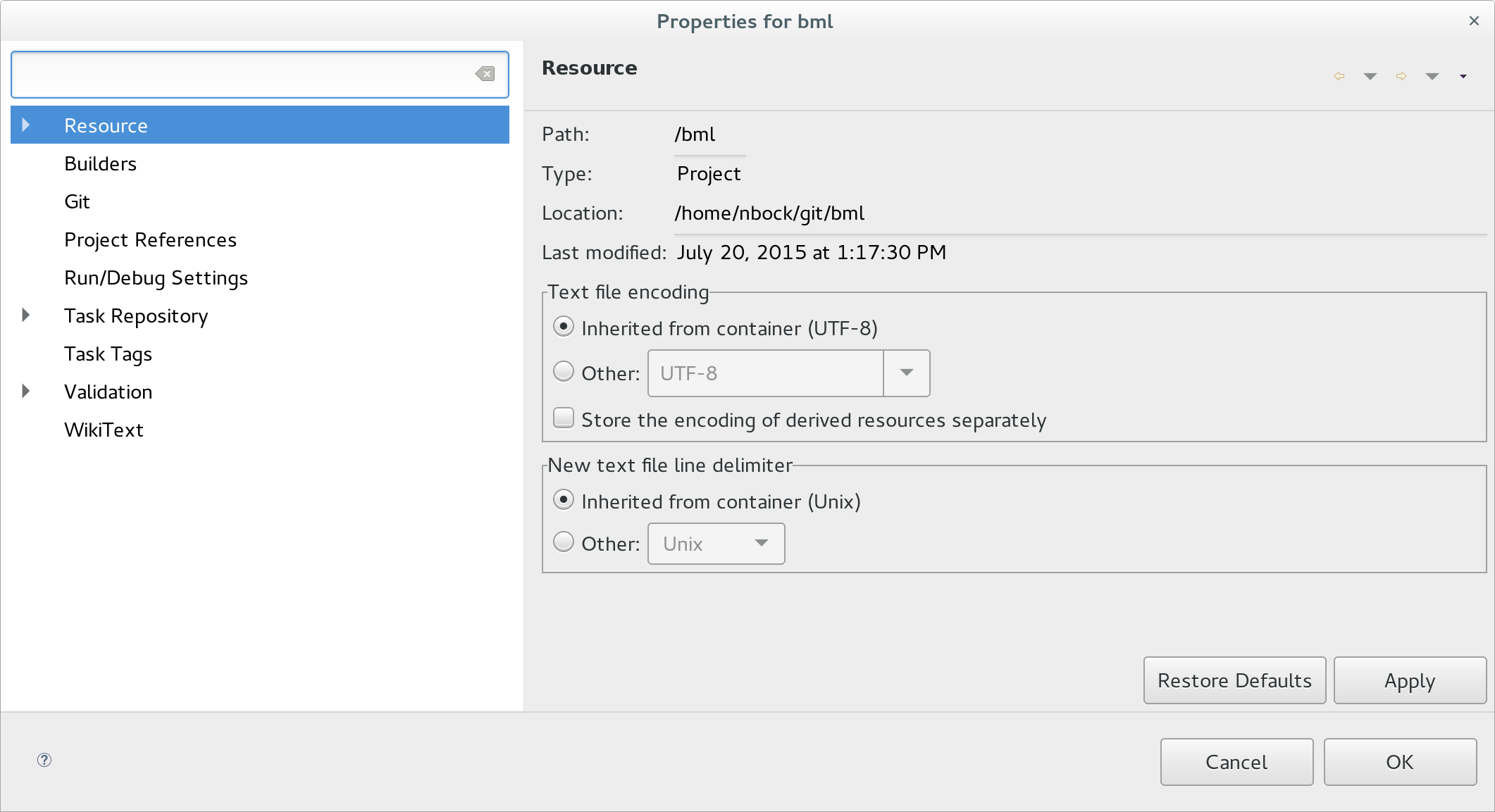Open the UTF-8 encoding combo box arrow
This screenshot has width=1495, height=812.
click(x=907, y=373)
